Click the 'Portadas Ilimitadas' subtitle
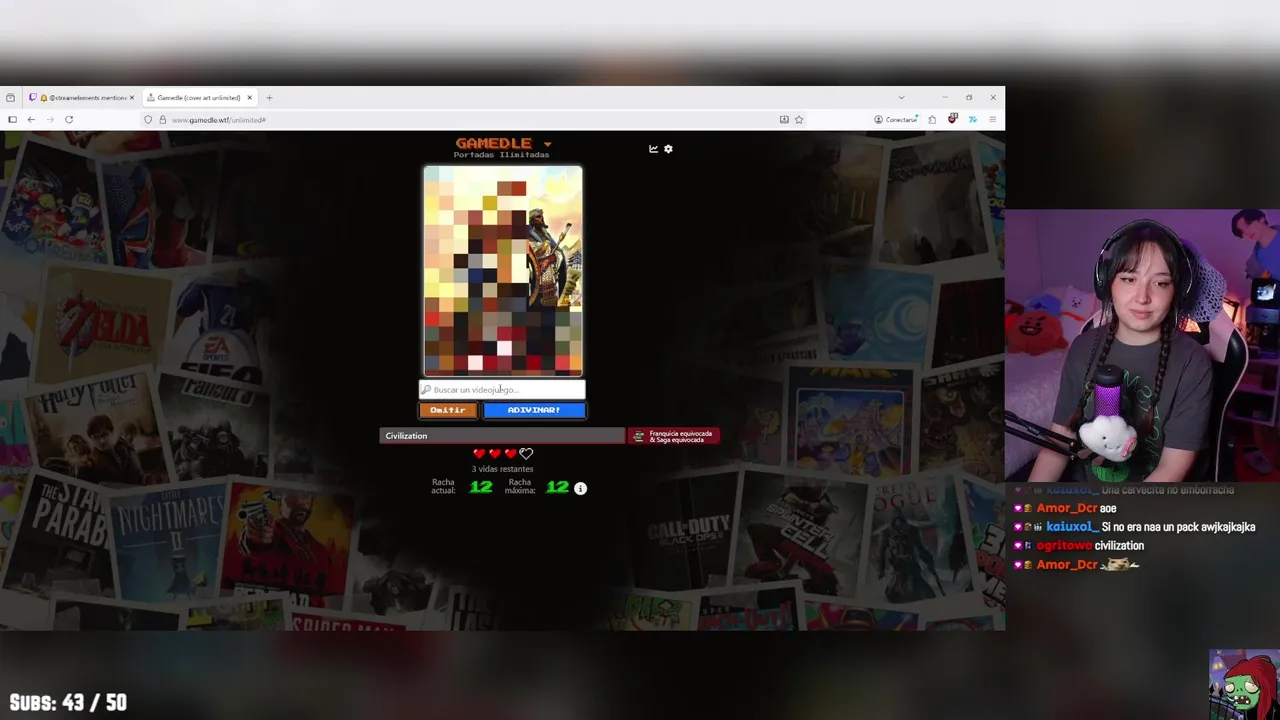The height and width of the screenshot is (720, 1280). point(501,155)
